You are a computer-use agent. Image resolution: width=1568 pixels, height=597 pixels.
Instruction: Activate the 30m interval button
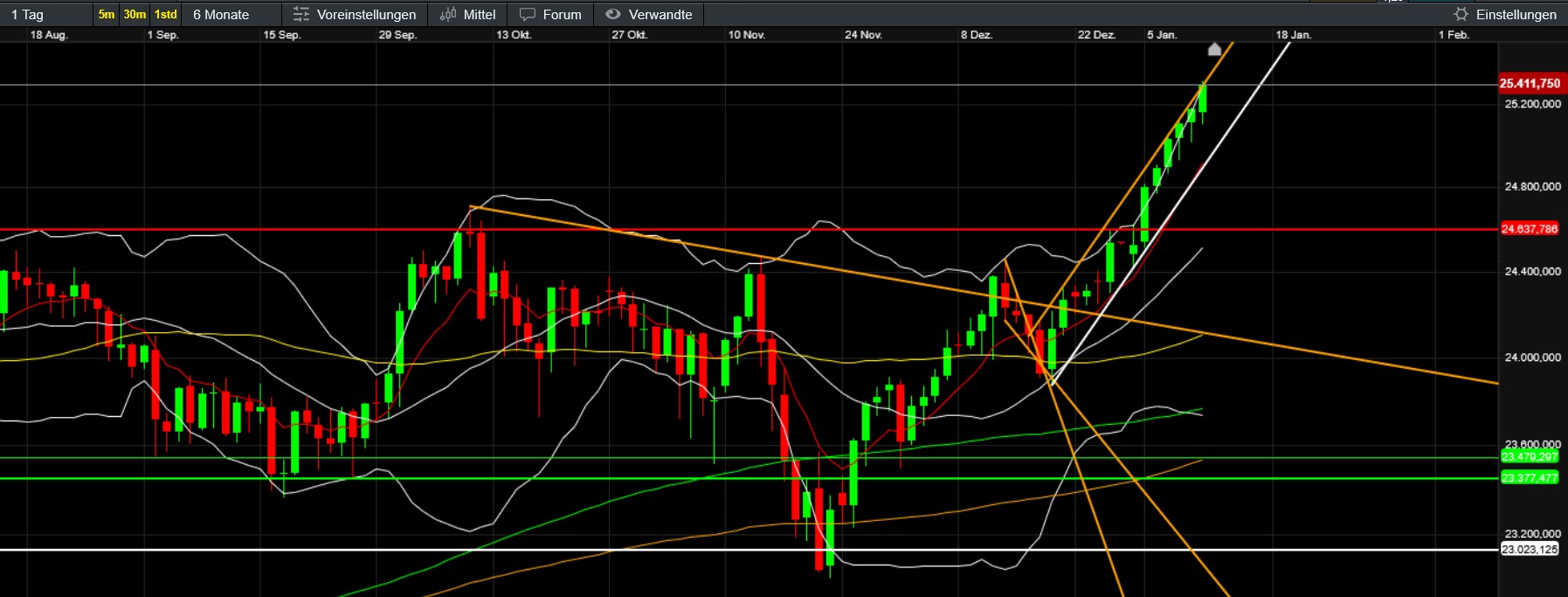point(135,14)
